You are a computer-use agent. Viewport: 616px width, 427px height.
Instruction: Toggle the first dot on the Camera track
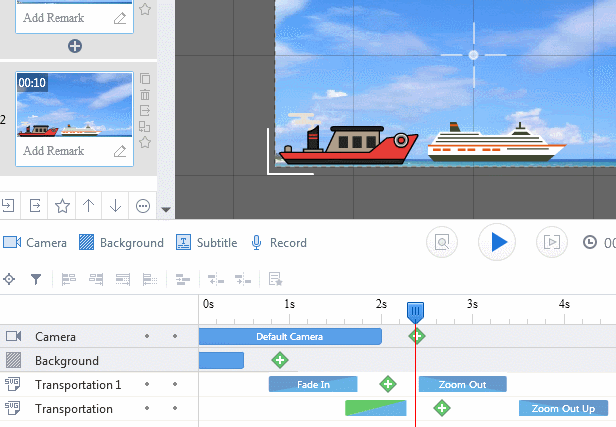pyautogui.click(x=147, y=337)
